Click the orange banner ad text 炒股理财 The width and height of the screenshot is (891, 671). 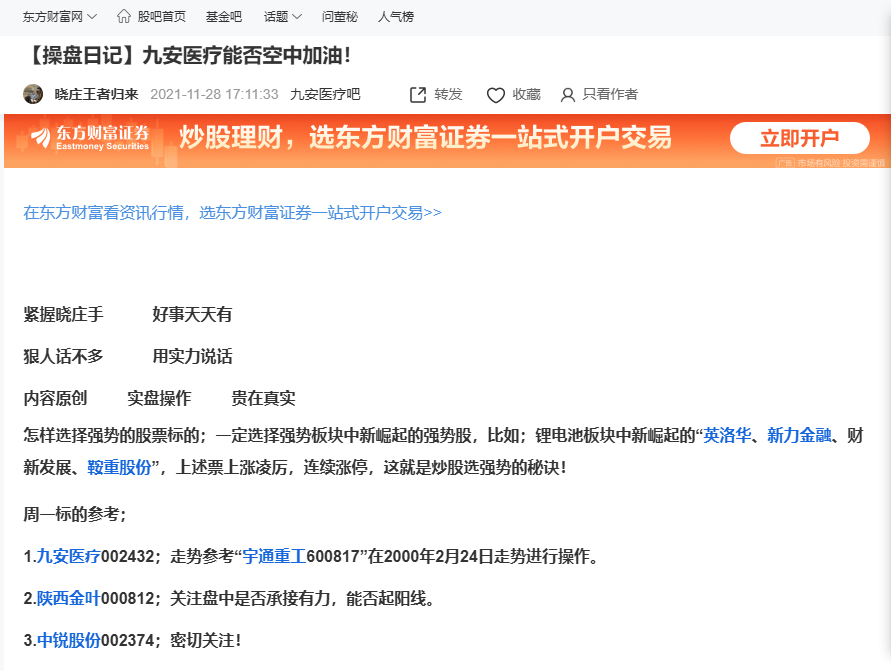(x=231, y=138)
